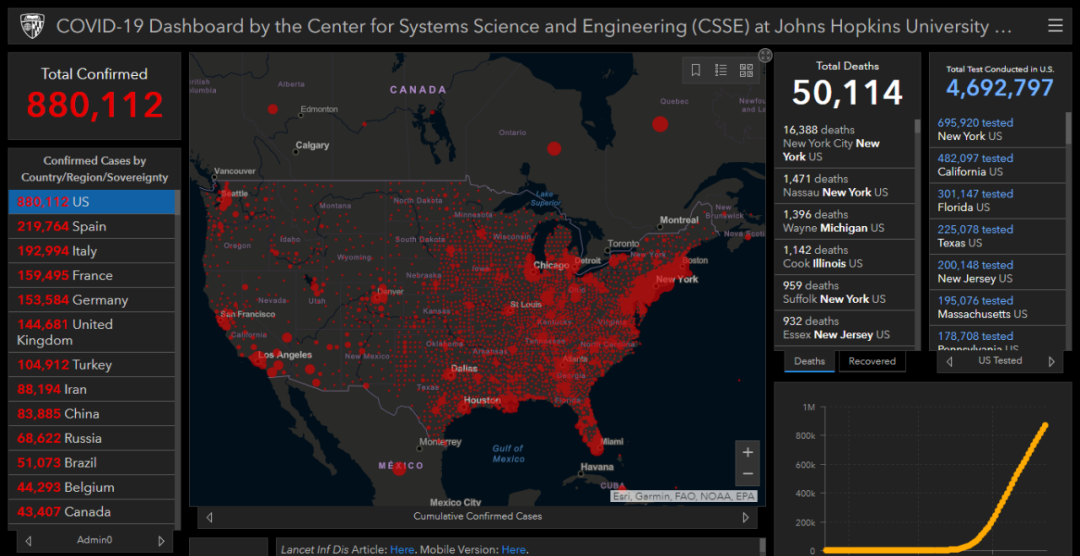Select 195,076 tested Massachusetts entry

[x=997, y=307]
